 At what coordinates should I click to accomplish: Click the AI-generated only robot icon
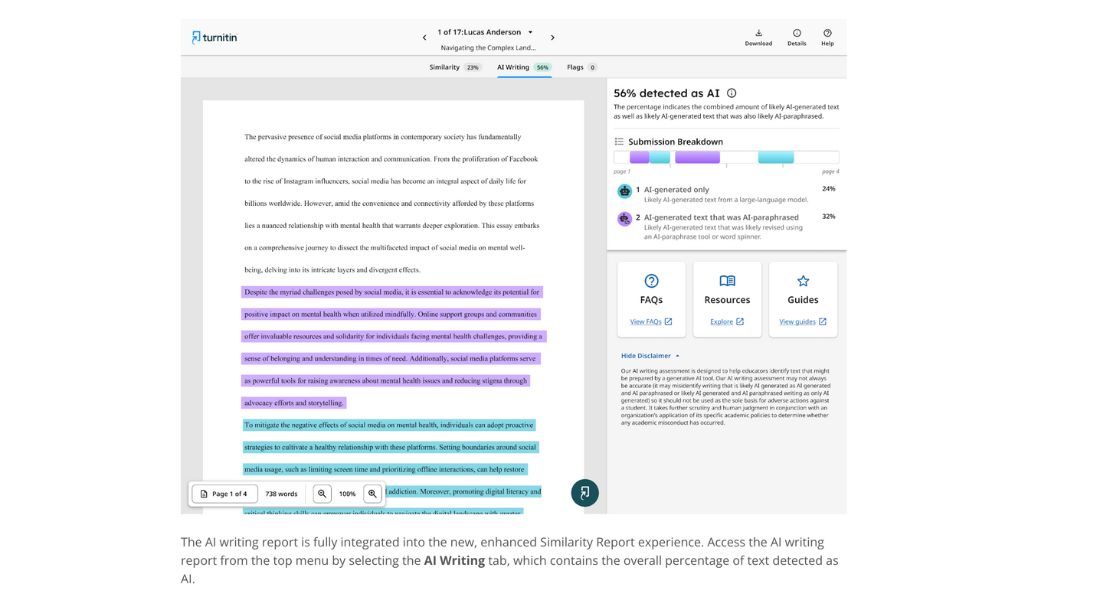pyautogui.click(x=623, y=191)
